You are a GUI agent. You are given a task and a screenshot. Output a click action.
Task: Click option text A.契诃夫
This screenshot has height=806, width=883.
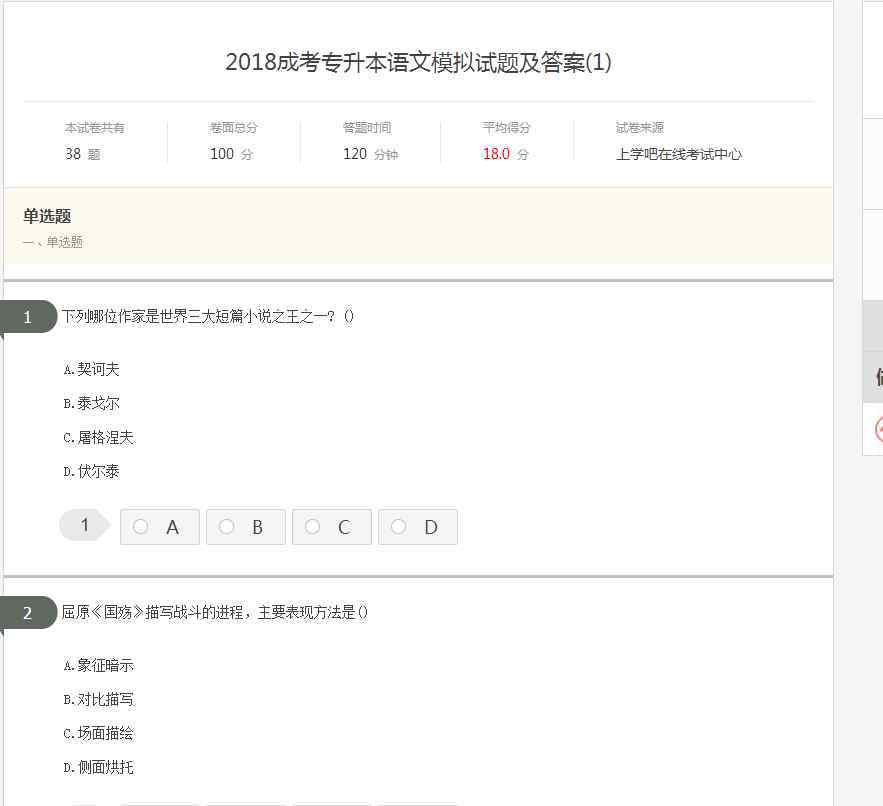[x=91, y=369]
